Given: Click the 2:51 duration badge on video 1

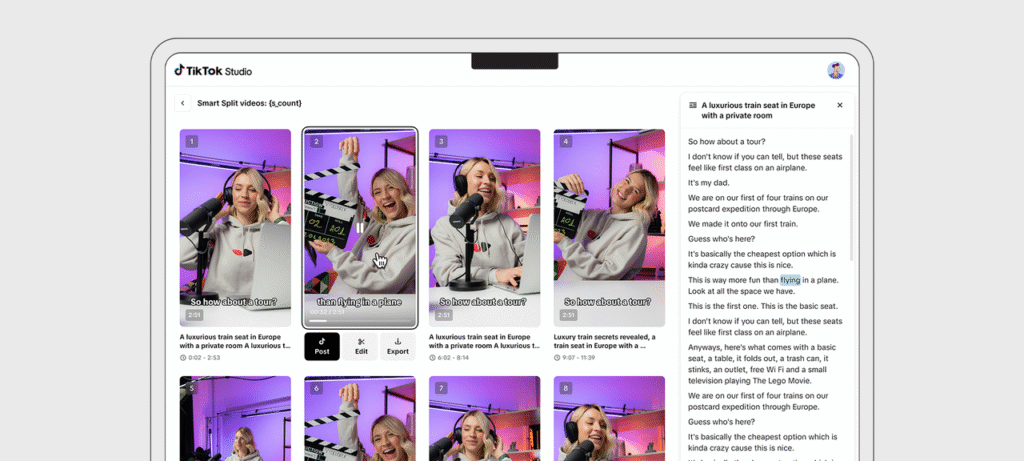Looking at the screenshot, I should click(195, 315).
